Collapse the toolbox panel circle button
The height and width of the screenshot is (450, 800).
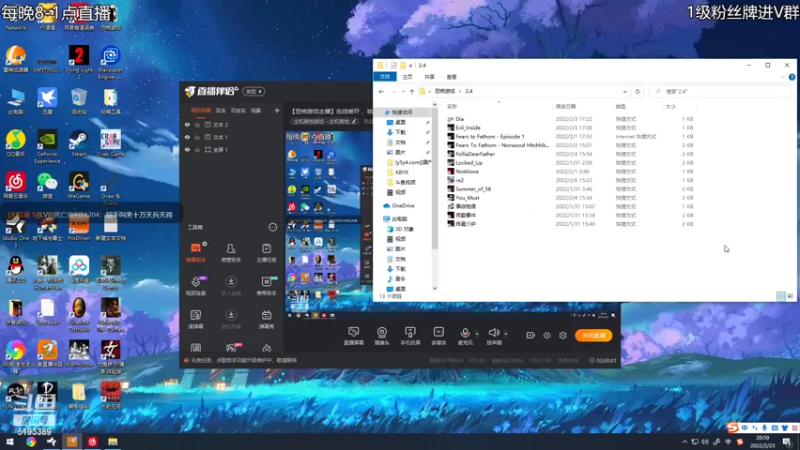click(273, 227)
